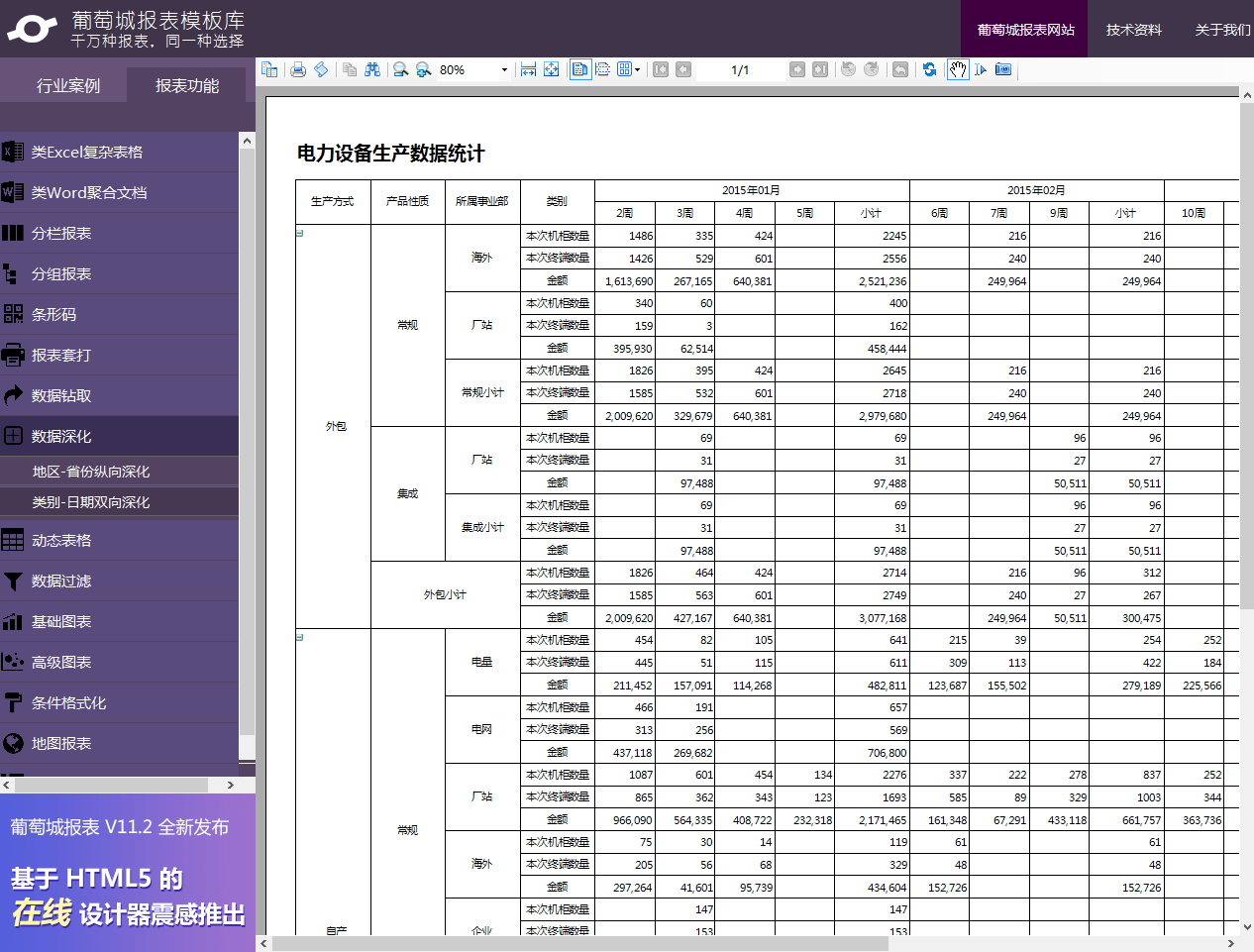1254x952 pixels.
Task: Click the GrapeCity logo in header
Action: 32,29
